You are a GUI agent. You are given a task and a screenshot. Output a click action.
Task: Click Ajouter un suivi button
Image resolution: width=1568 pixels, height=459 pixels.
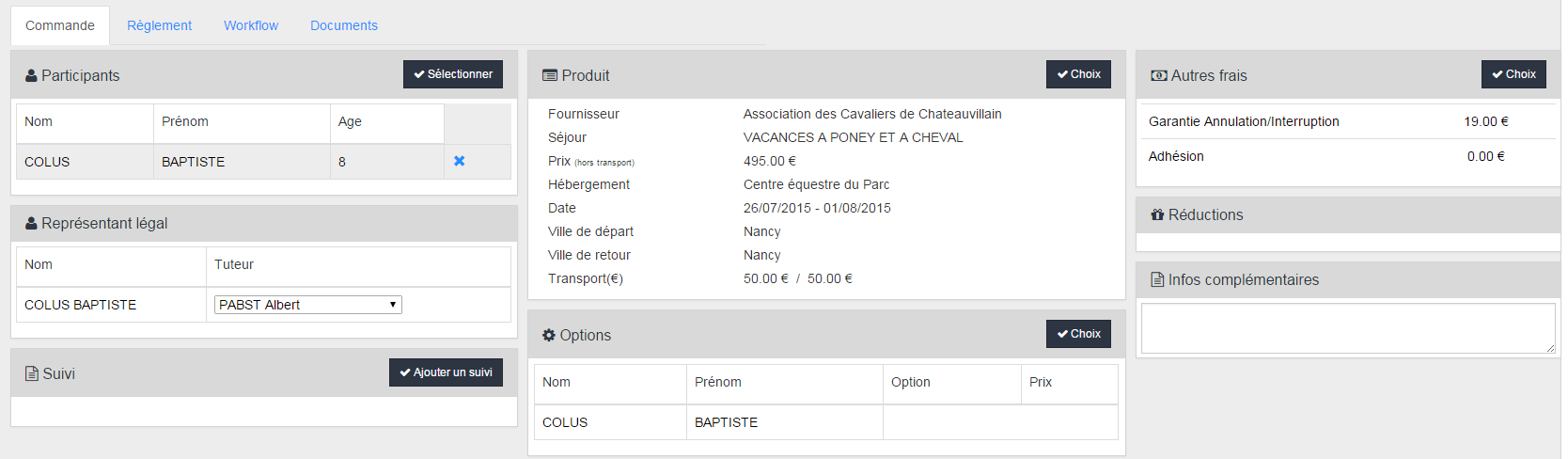tap(446, 372)
